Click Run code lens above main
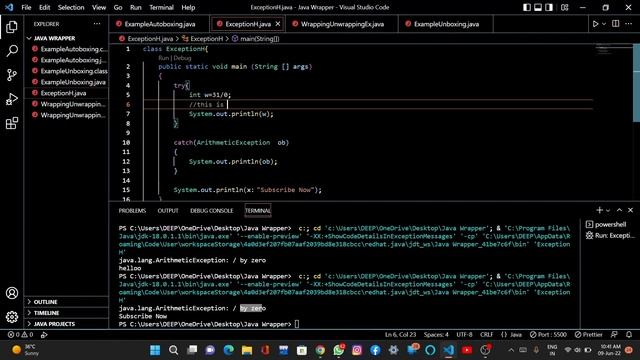640x360 pixels. click(163, 58)
